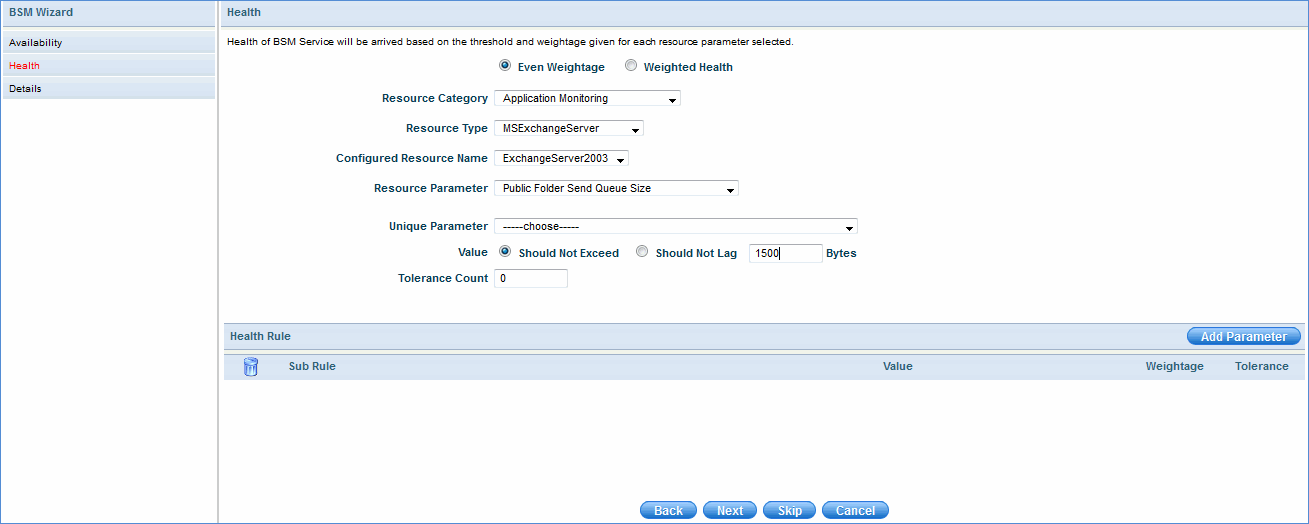Skip this wizard step
This screenshot has height=524, width=1309.
[x=789, y=510]
